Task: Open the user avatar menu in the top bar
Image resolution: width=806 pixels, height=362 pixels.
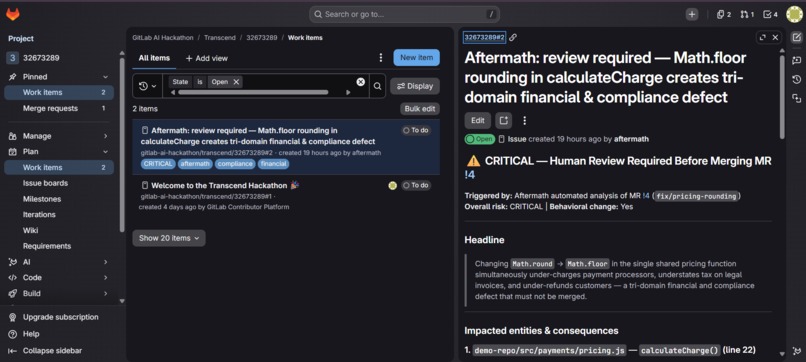Action: (x=795, y=14)
